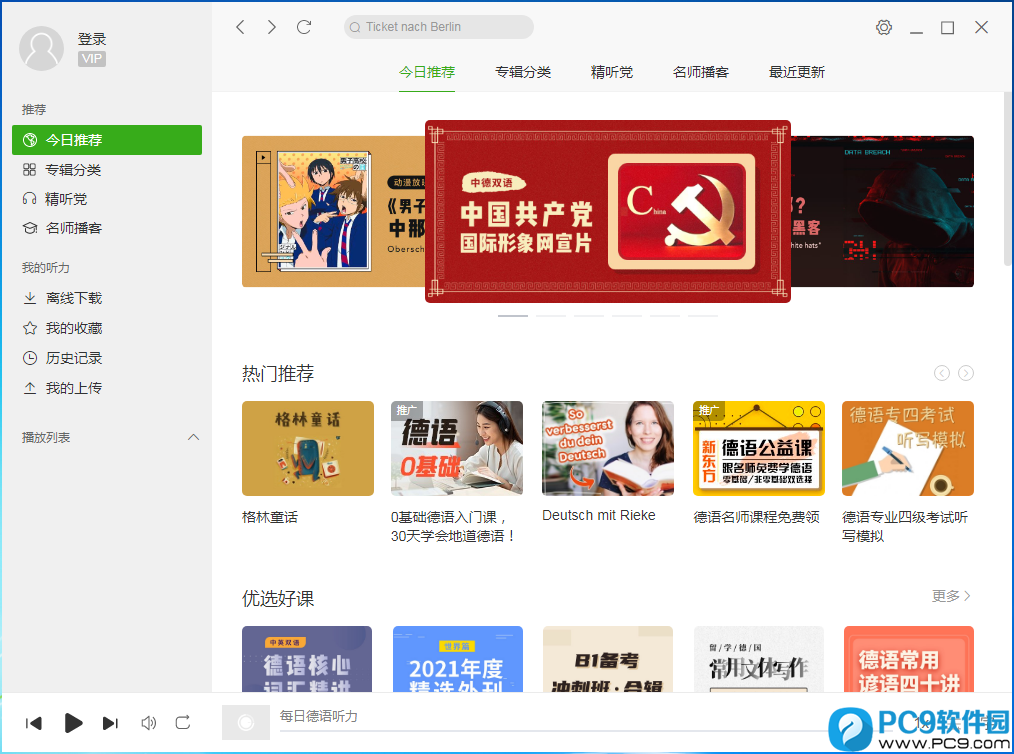Image resolution: width=1014 pixels, height=754 pixels.
Task: Open the 德语常用谚语四十讲 course cover
Action: (909, 659)
